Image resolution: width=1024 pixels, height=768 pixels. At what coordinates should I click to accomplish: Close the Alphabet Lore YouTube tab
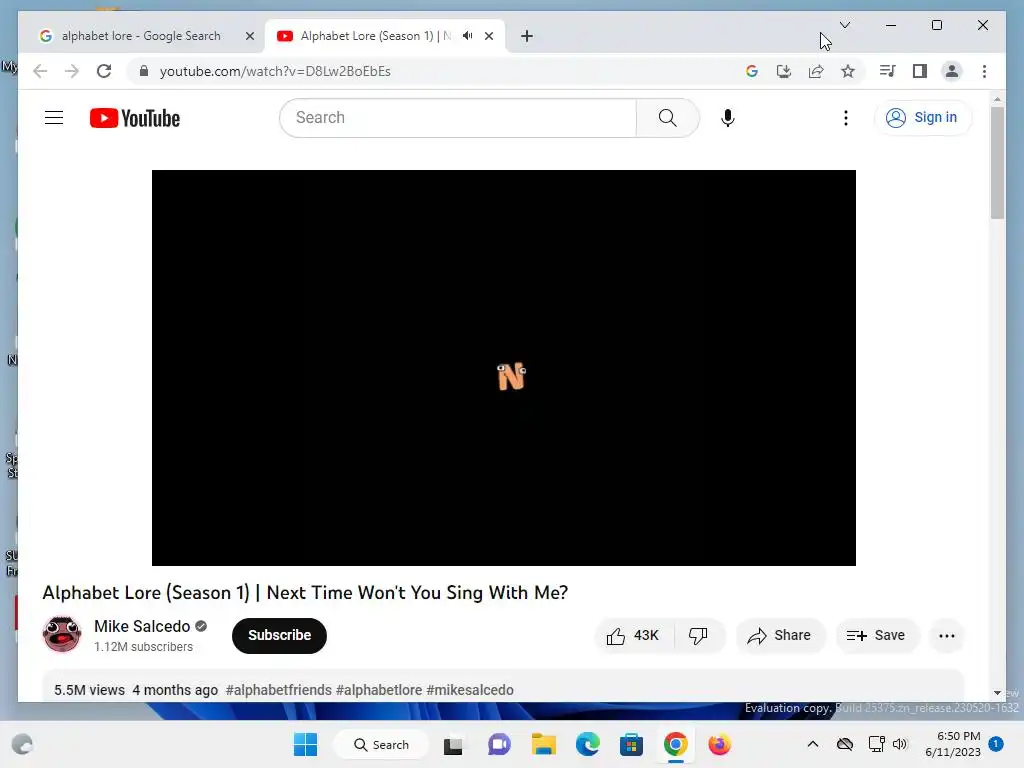click(x=488, y=36)
